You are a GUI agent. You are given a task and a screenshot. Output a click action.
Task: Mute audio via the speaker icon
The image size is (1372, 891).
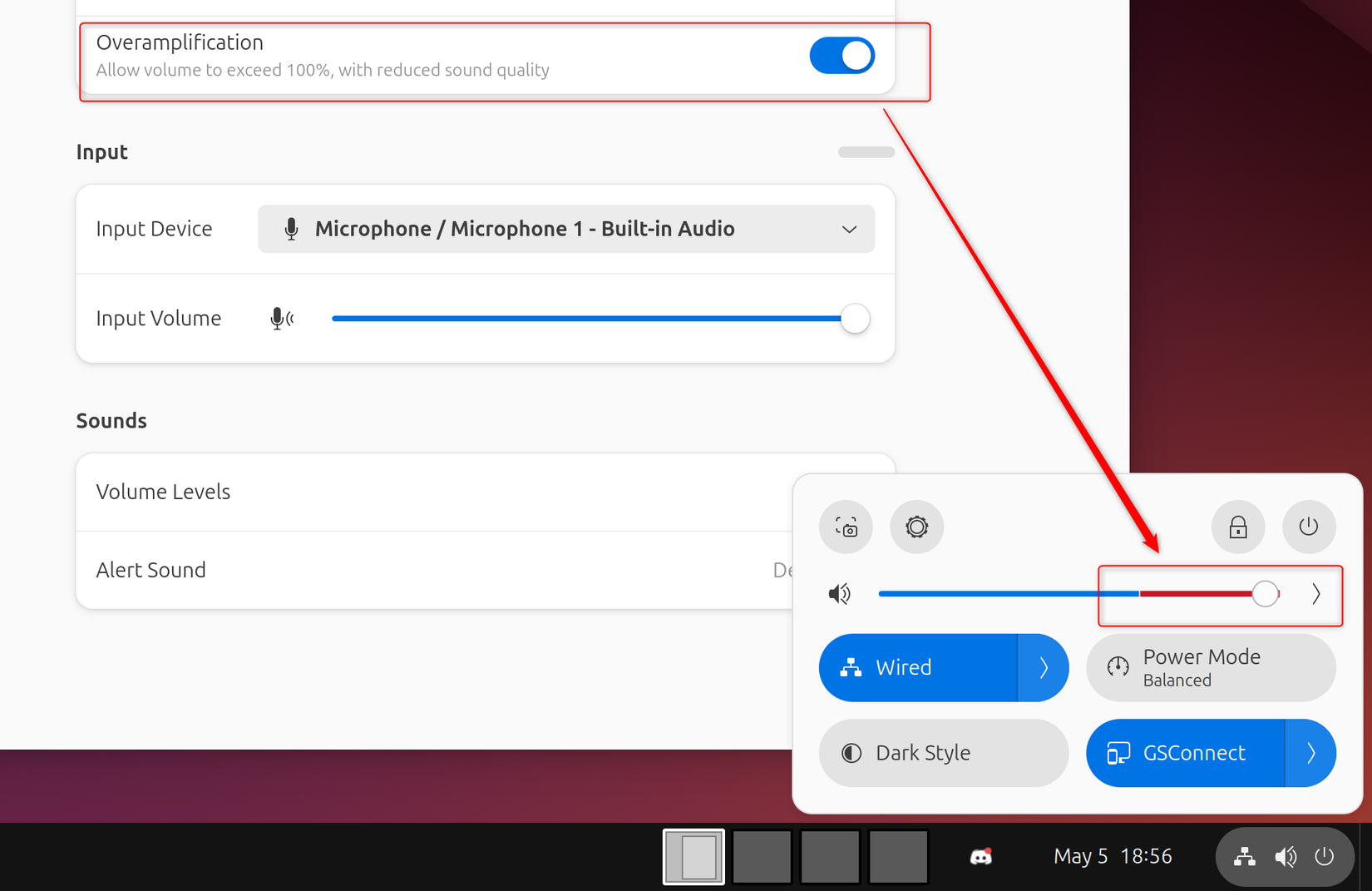[x=840, y=593]
